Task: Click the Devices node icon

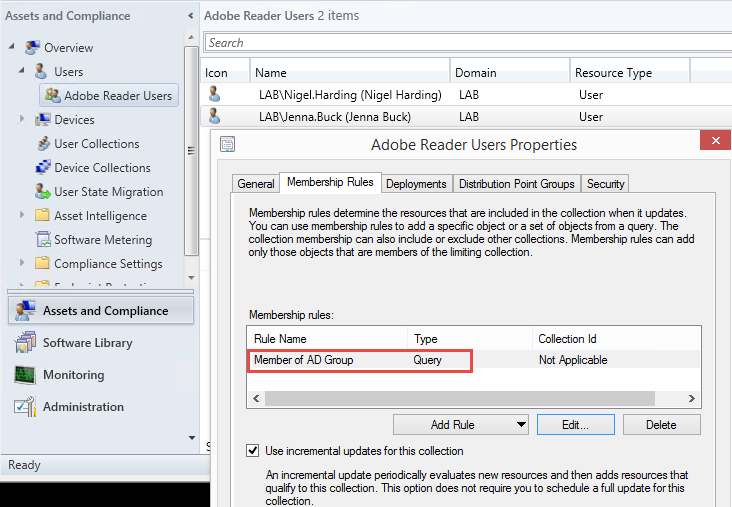Action: click(x=42, y=120)
